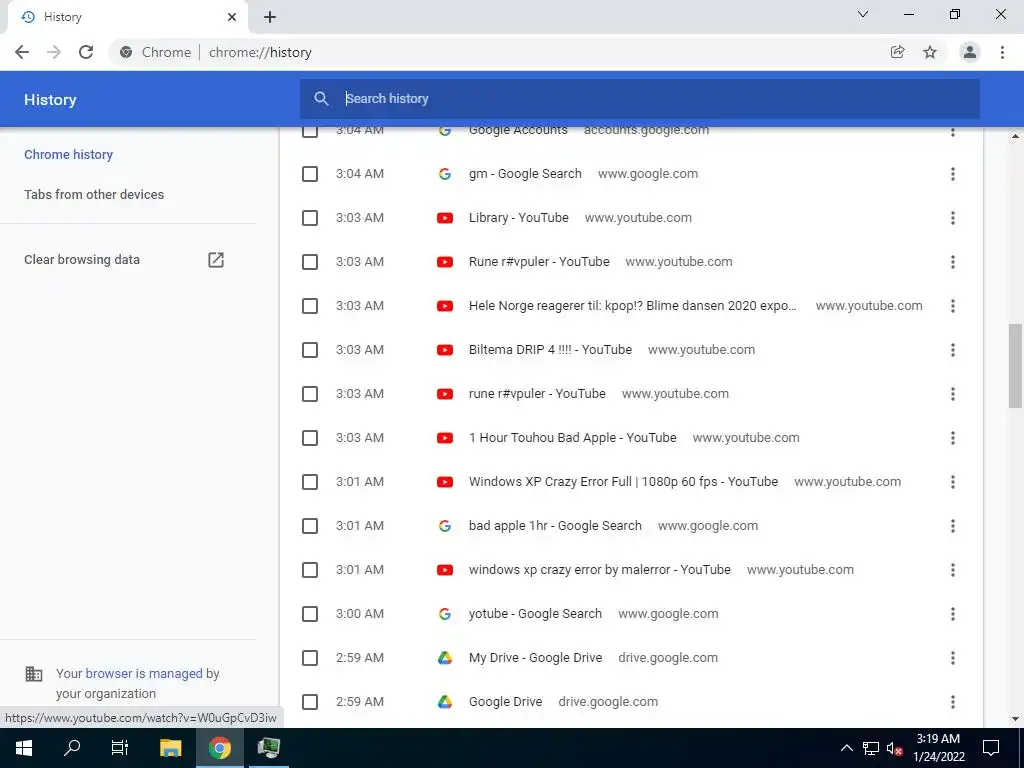Click the muted volume tray icon

894,748
